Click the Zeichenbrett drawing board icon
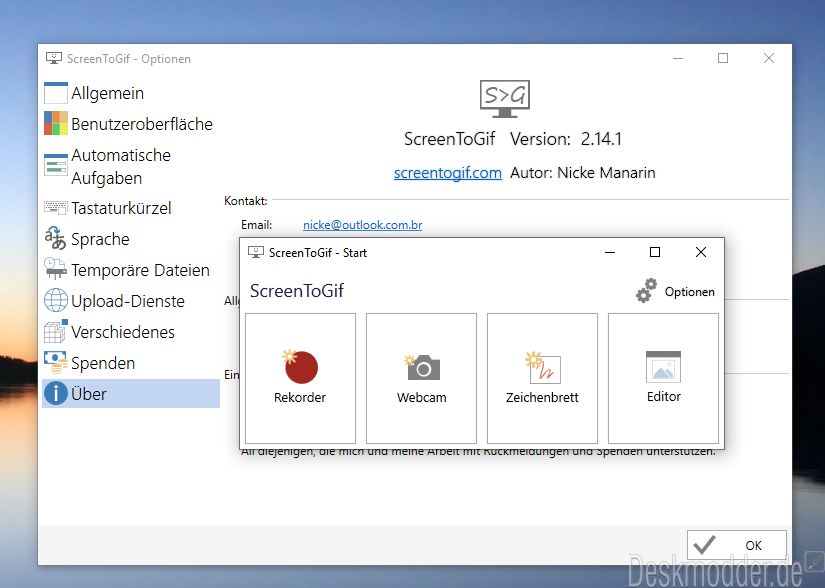 click(543, 367)
